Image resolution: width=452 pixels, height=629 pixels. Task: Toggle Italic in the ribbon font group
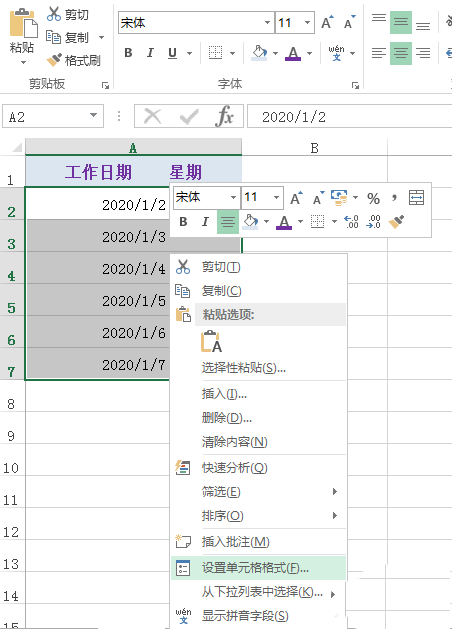(x=150, y=53)
